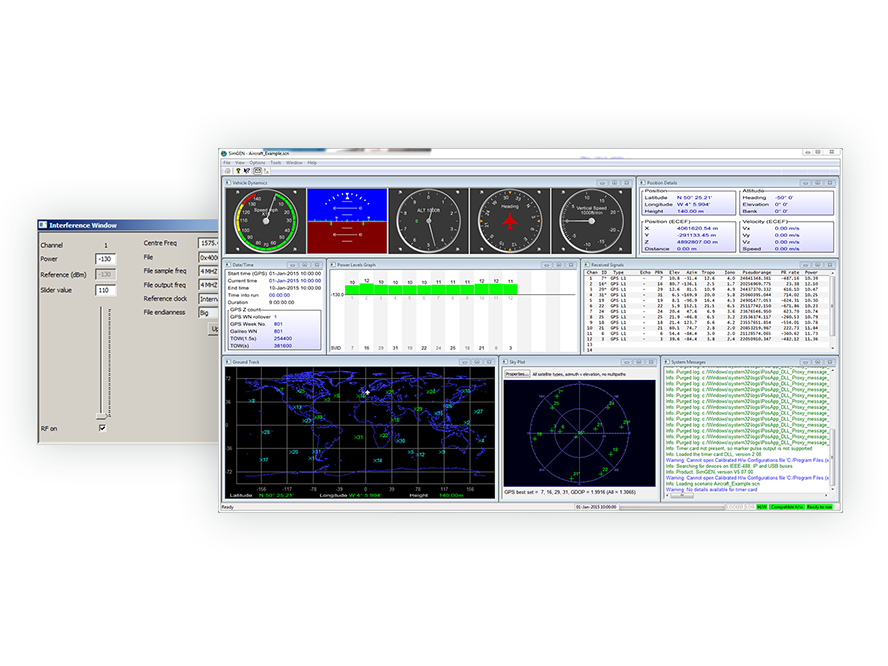Open the File endianness dropdown showing Big

tap(209, 311)
